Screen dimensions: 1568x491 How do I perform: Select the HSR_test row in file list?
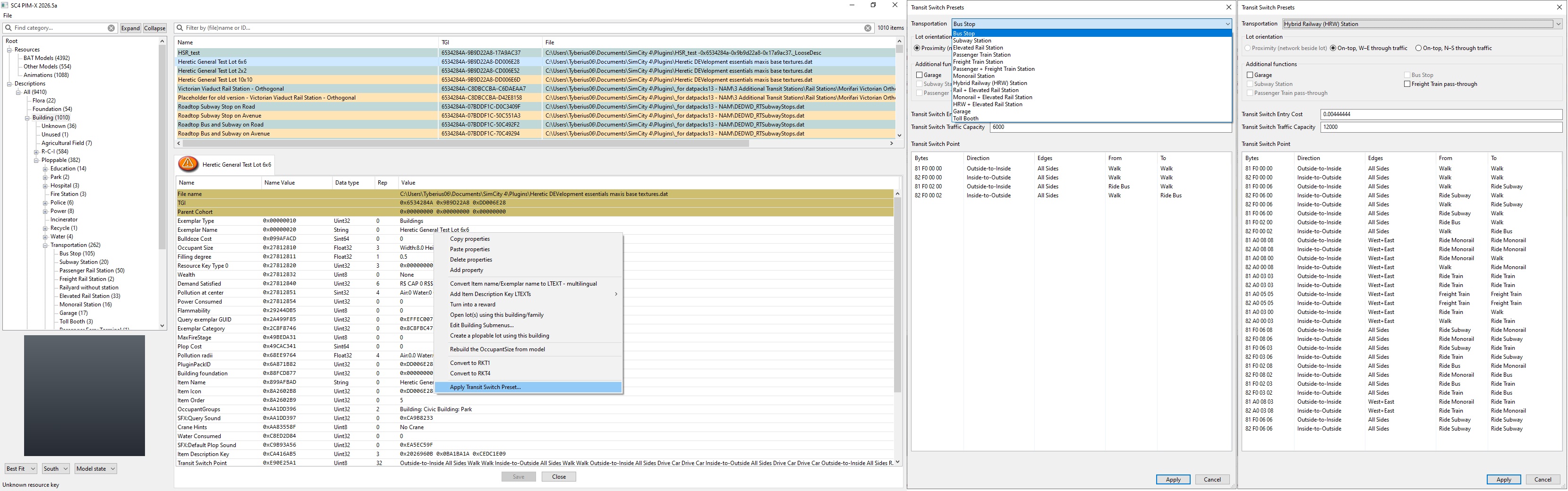536,52
